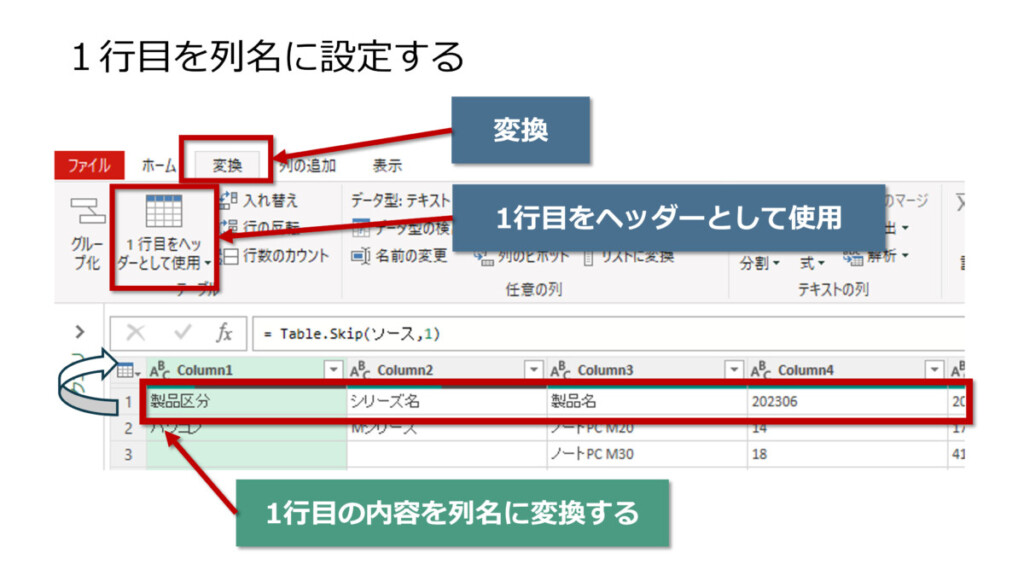
Task: Cancel formula edit with X icon
Action: point(136,333)
